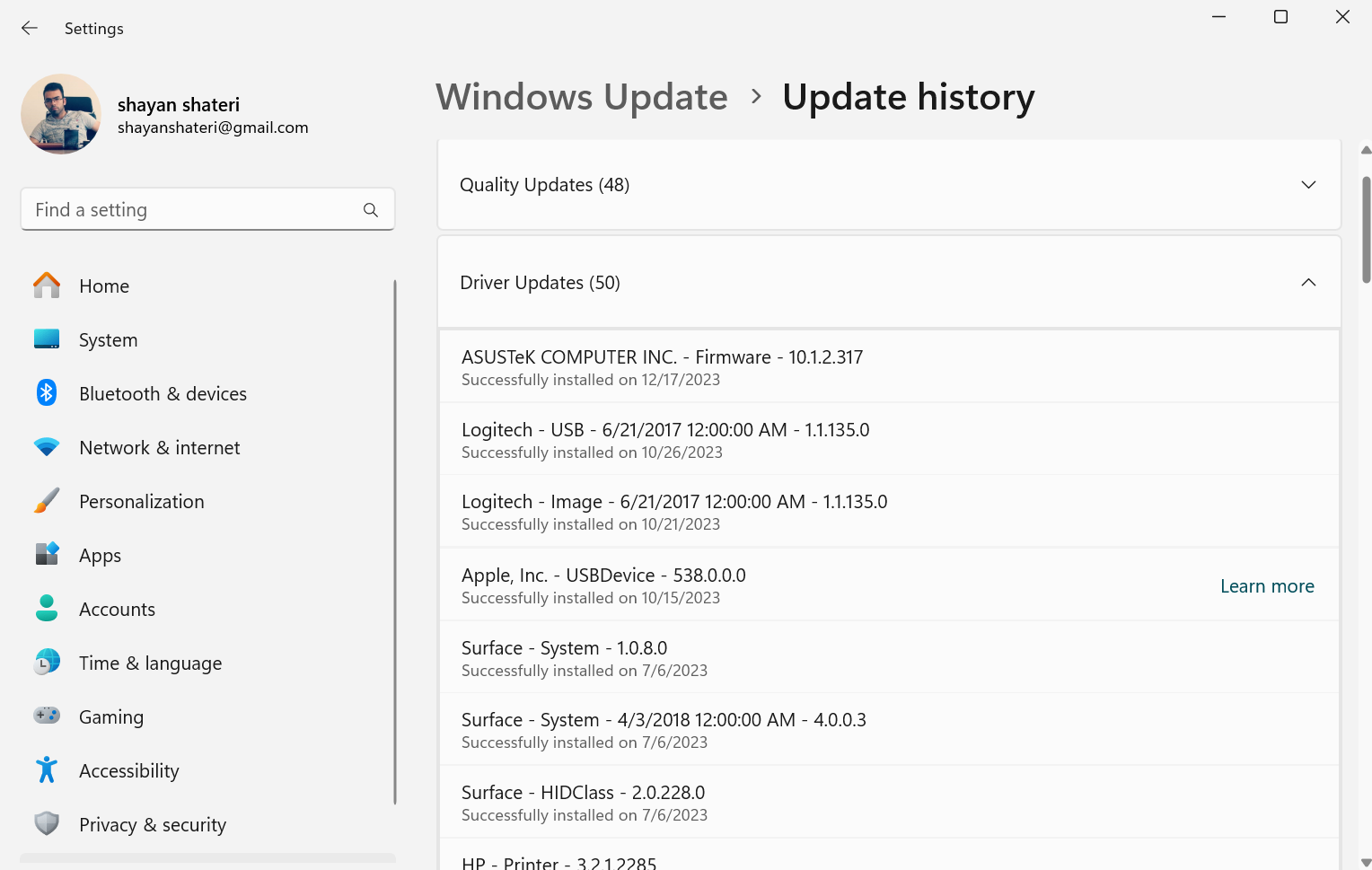Select the Surface System 4.0.0.3 entry
Screen dimensions: 1372x870
pos(889,729)
